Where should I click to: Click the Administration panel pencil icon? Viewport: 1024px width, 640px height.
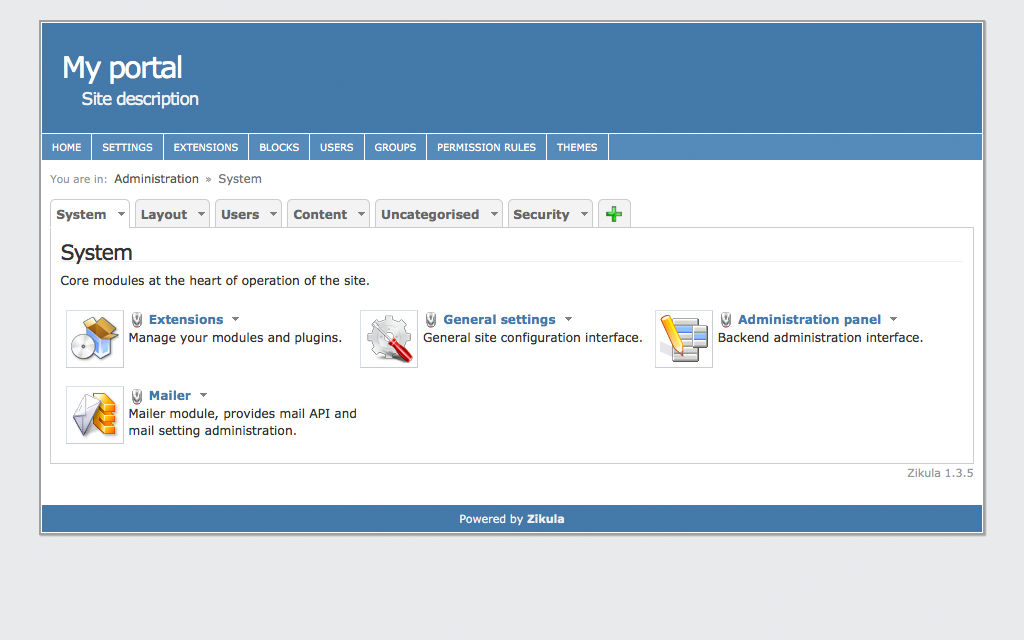(x=684, y=339)
